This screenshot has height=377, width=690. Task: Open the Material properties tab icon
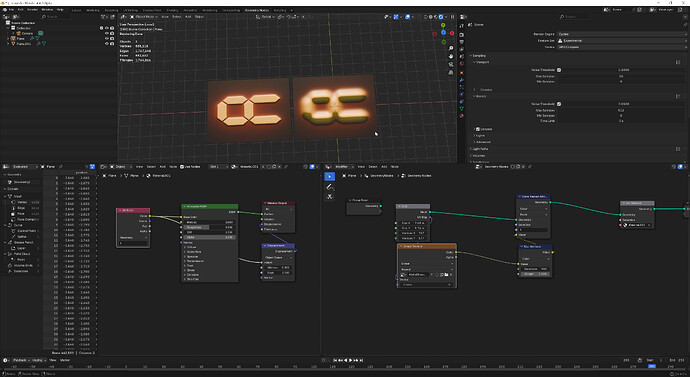coord(462,116)
